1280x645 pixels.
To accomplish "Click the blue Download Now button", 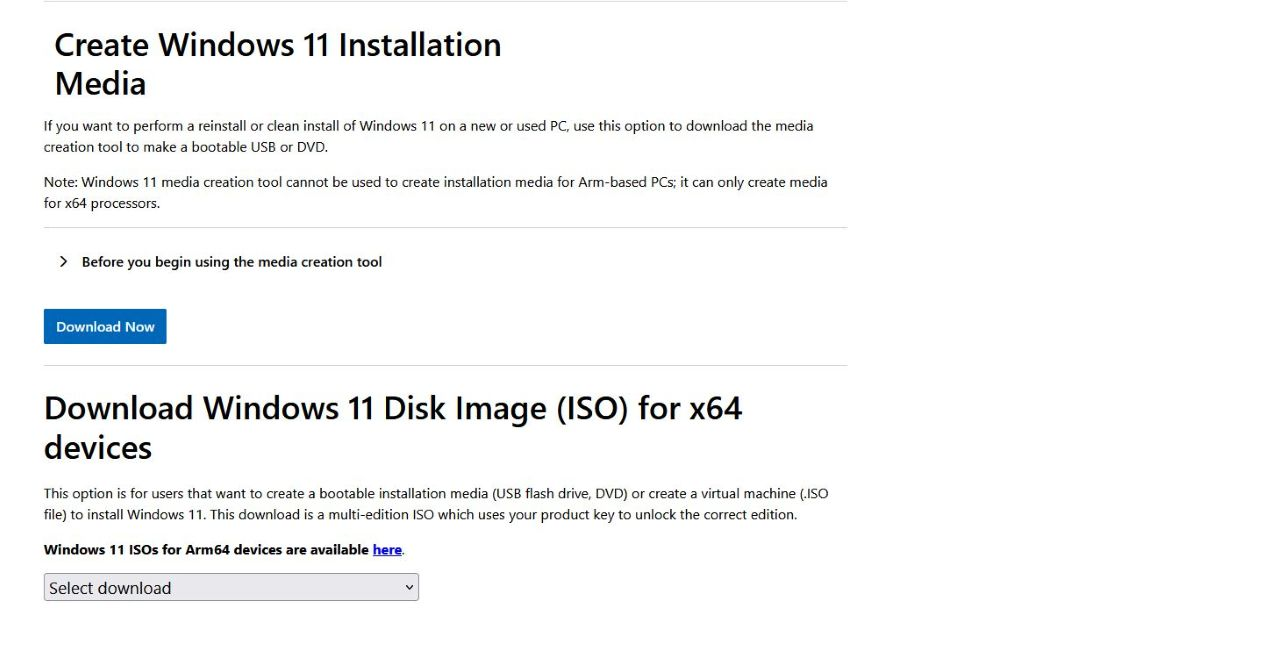I will coord(104,326).
